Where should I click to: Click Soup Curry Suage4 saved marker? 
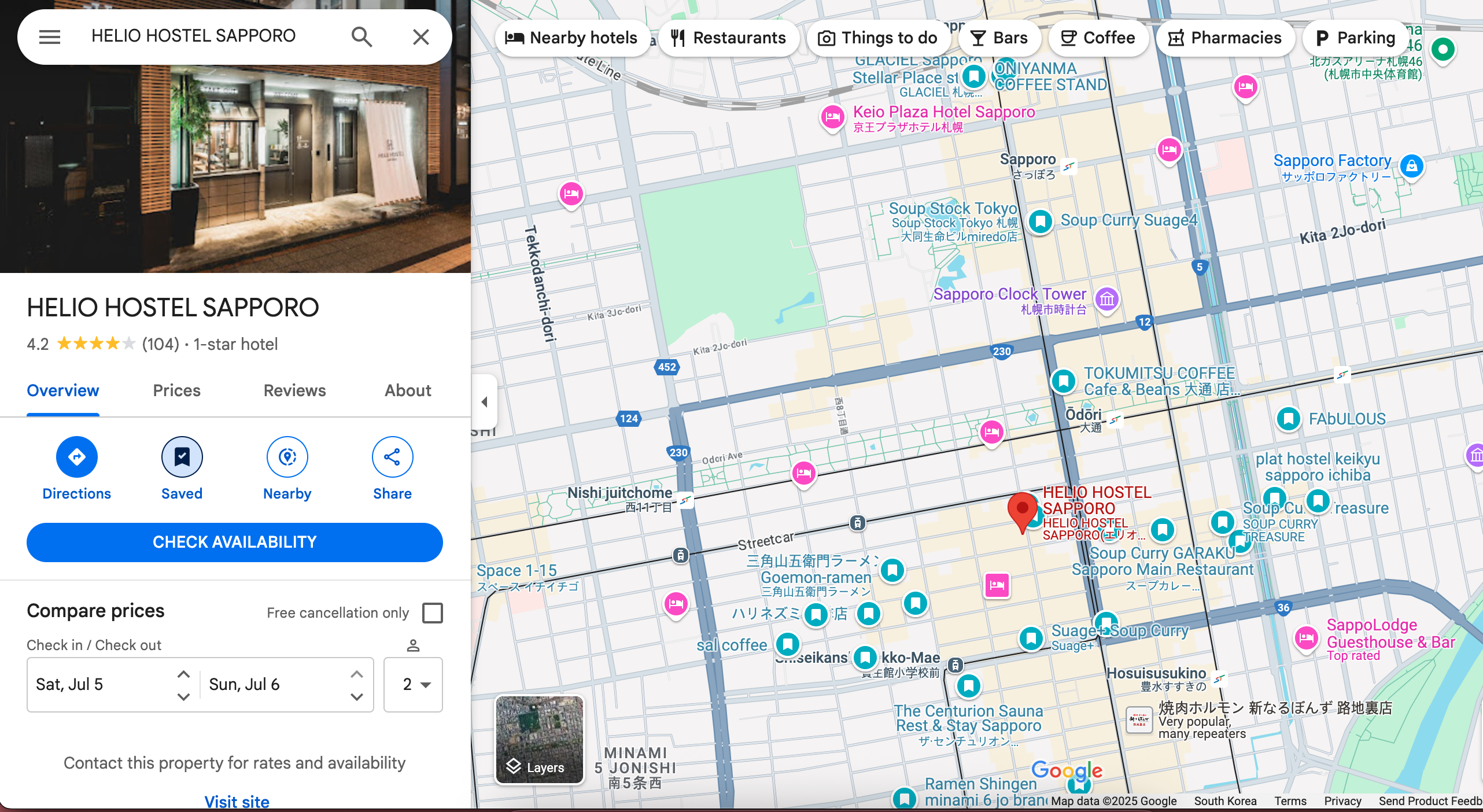coord(1040,222)
